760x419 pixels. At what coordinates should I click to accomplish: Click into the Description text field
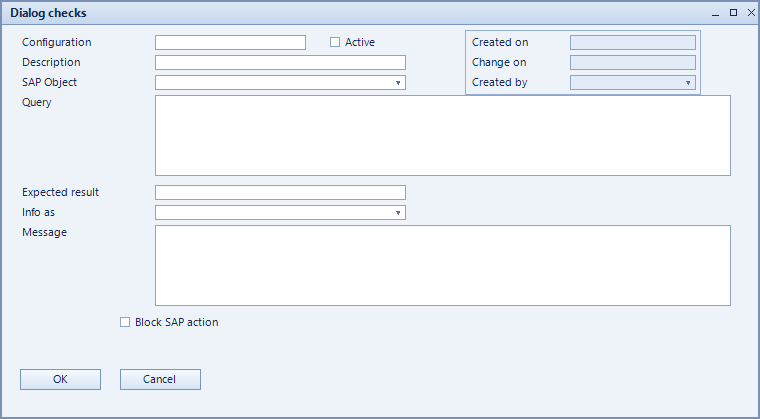(x=280, y=63)
